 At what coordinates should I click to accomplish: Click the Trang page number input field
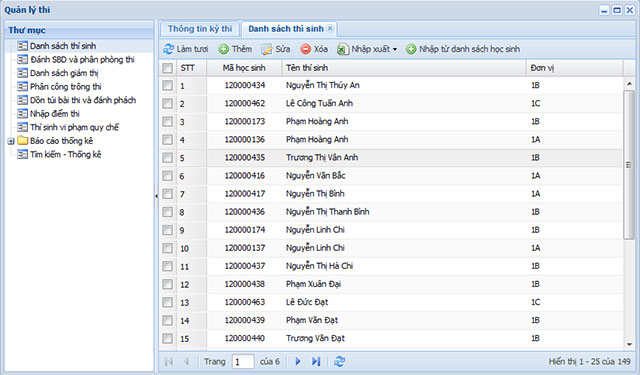pos(243,362)
